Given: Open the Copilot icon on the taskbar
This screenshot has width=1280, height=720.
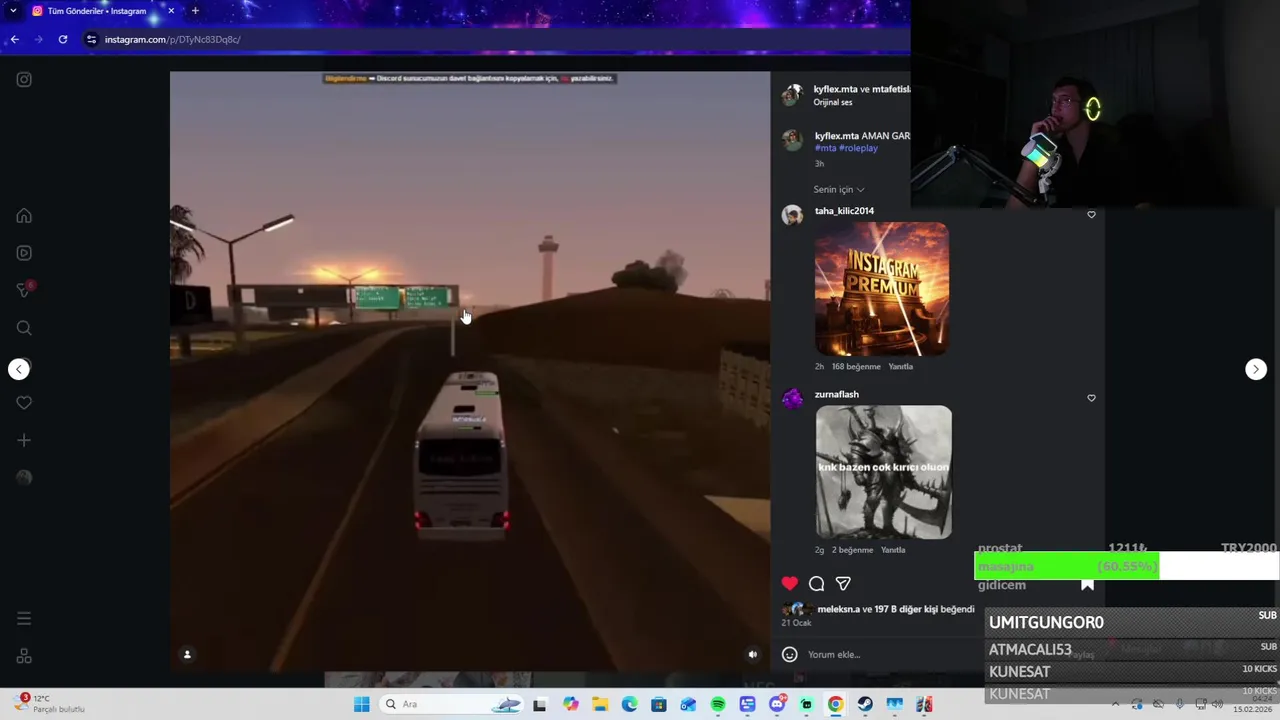Looking at the screenshot, I should pyautogui.click(x=570, y=704).
